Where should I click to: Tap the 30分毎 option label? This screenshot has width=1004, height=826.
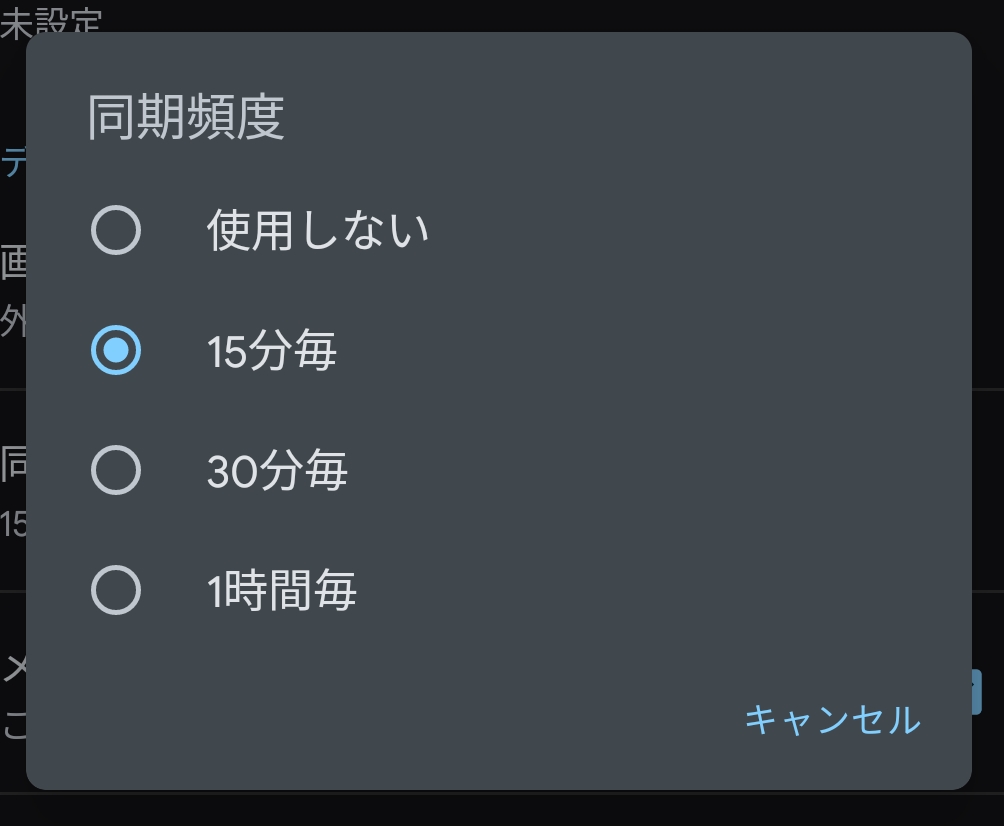[x=277, y=471]
